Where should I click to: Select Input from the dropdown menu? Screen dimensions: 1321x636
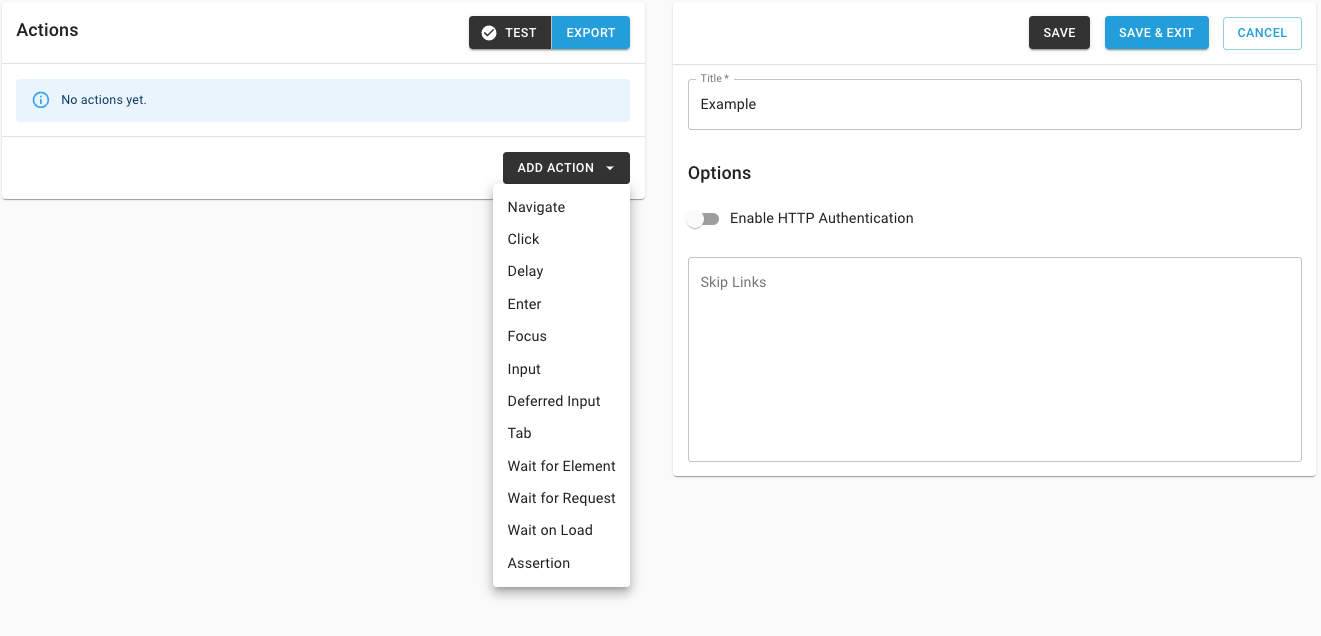click(x=525, y=369)
